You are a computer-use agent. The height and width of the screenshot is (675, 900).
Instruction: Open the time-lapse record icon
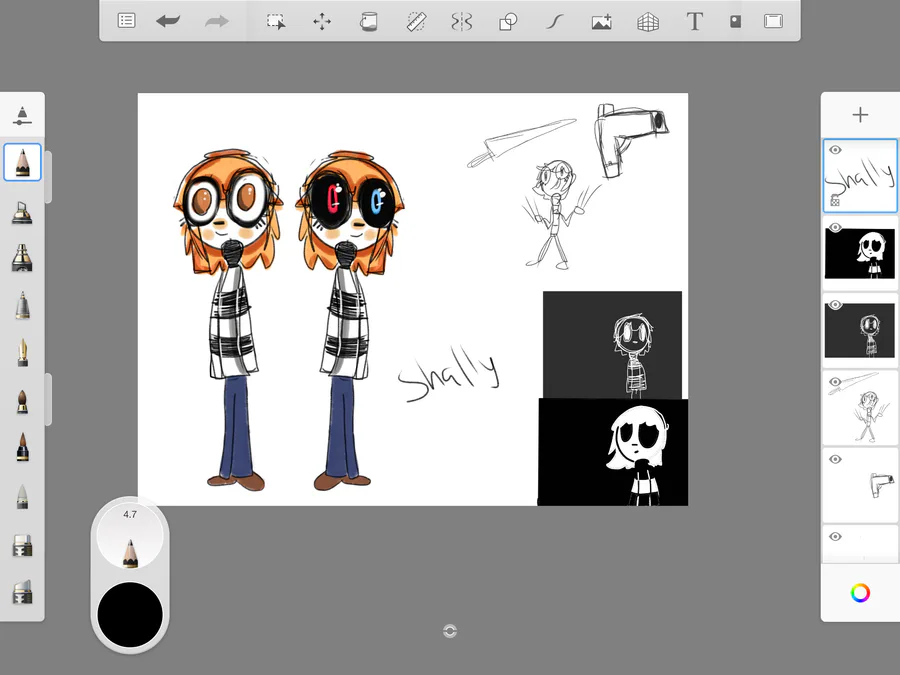(735, 22)
